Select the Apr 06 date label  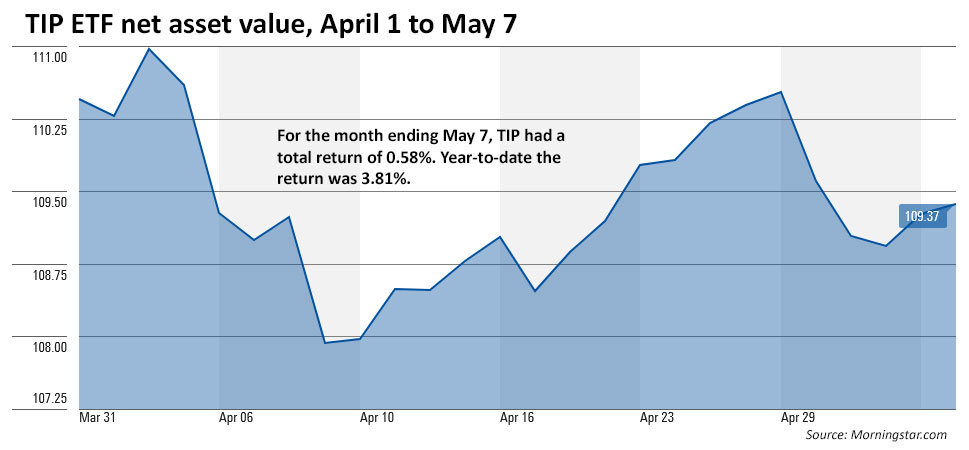click(x=236, y=417)
